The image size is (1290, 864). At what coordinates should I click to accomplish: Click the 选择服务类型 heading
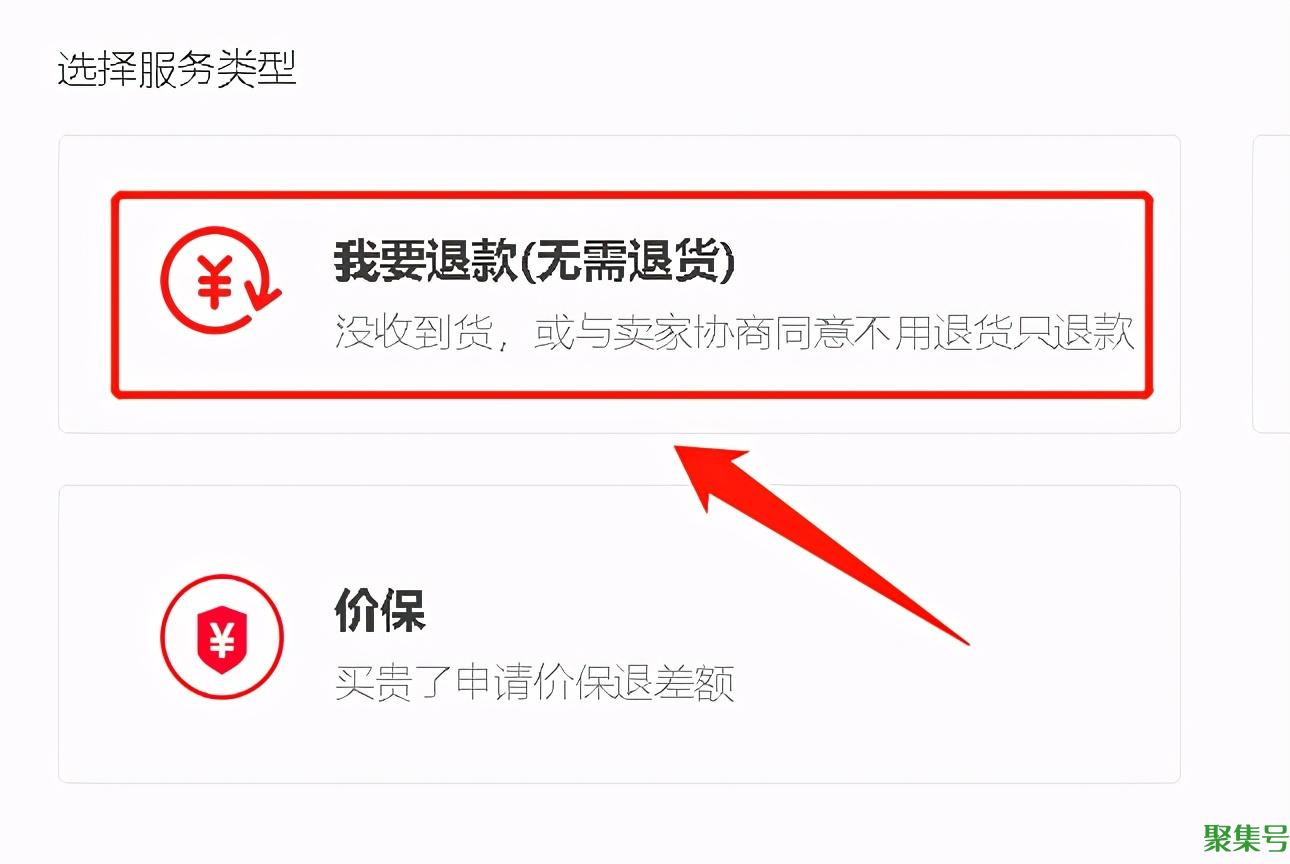point(177,70)
